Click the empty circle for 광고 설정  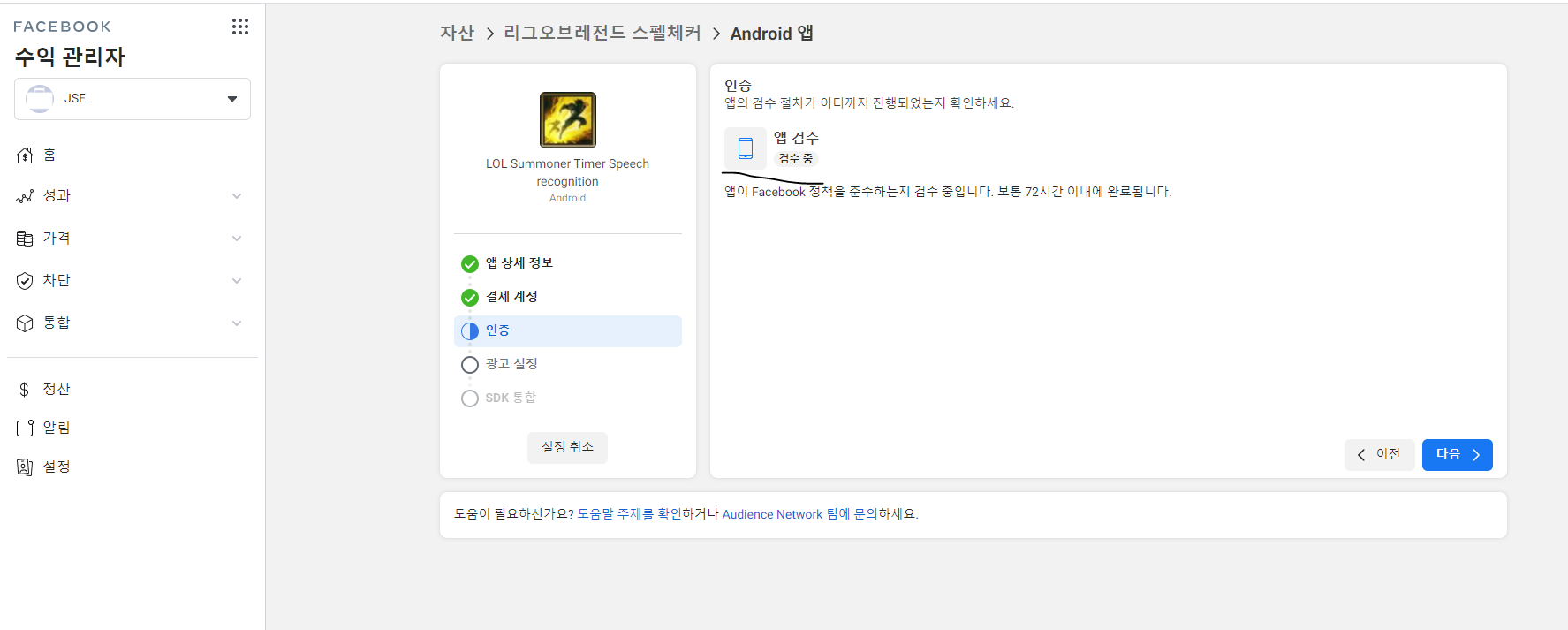click(x=470, y=365)
